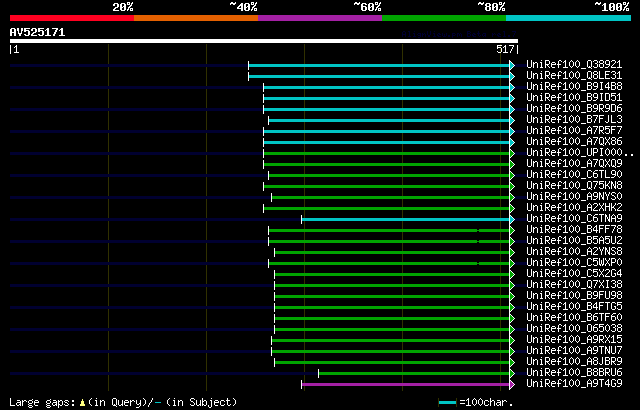Click the UniRef100_A2XHK2 label
640x410 pixels.
tap(574, 208)
